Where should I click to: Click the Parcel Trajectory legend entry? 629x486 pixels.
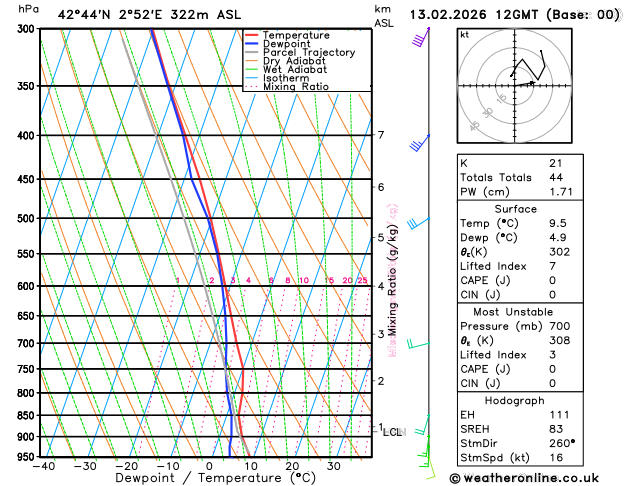pyautogui.click(x=300, y=53)
